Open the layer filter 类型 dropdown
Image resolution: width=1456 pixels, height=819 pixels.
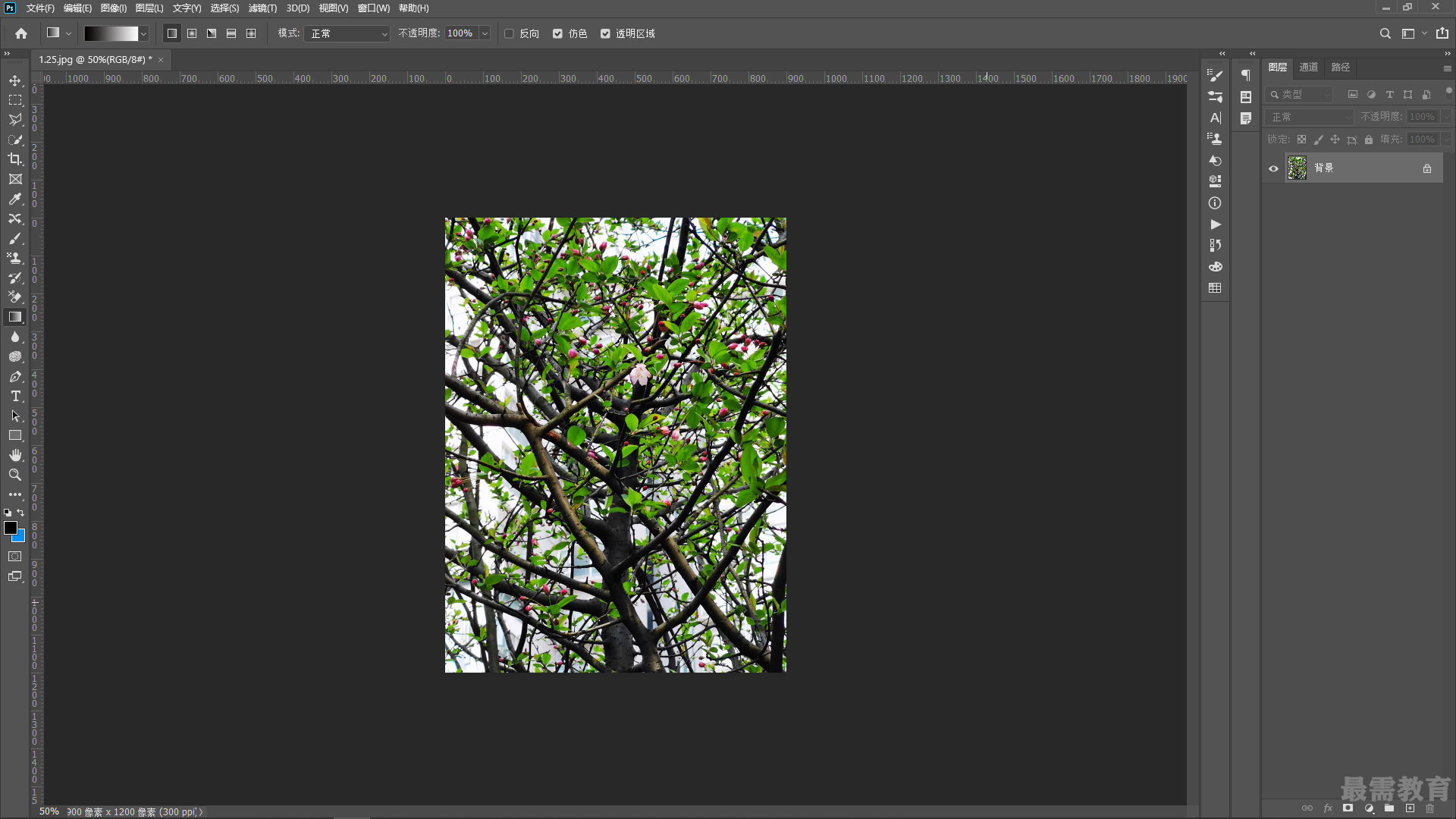(x=1299, y=94)
